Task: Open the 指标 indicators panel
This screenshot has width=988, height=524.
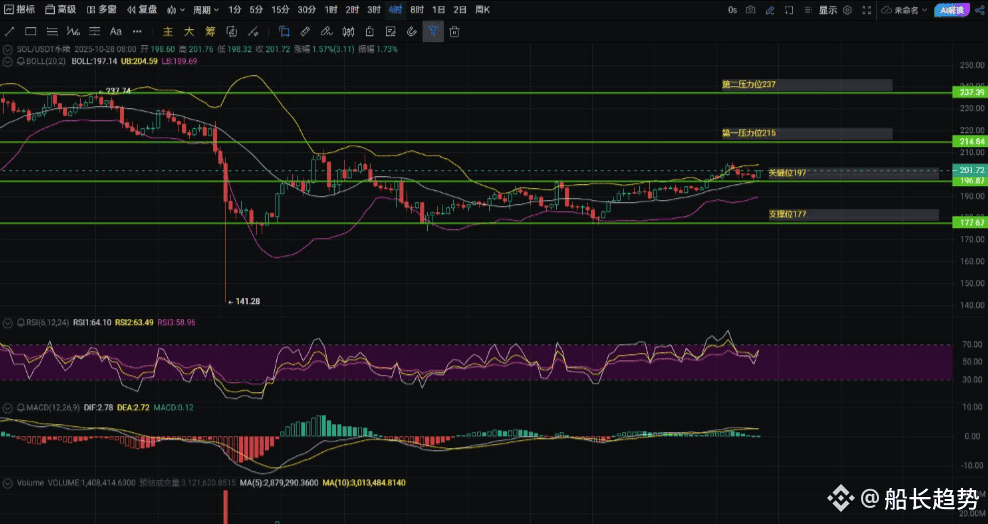Action: 20,9
